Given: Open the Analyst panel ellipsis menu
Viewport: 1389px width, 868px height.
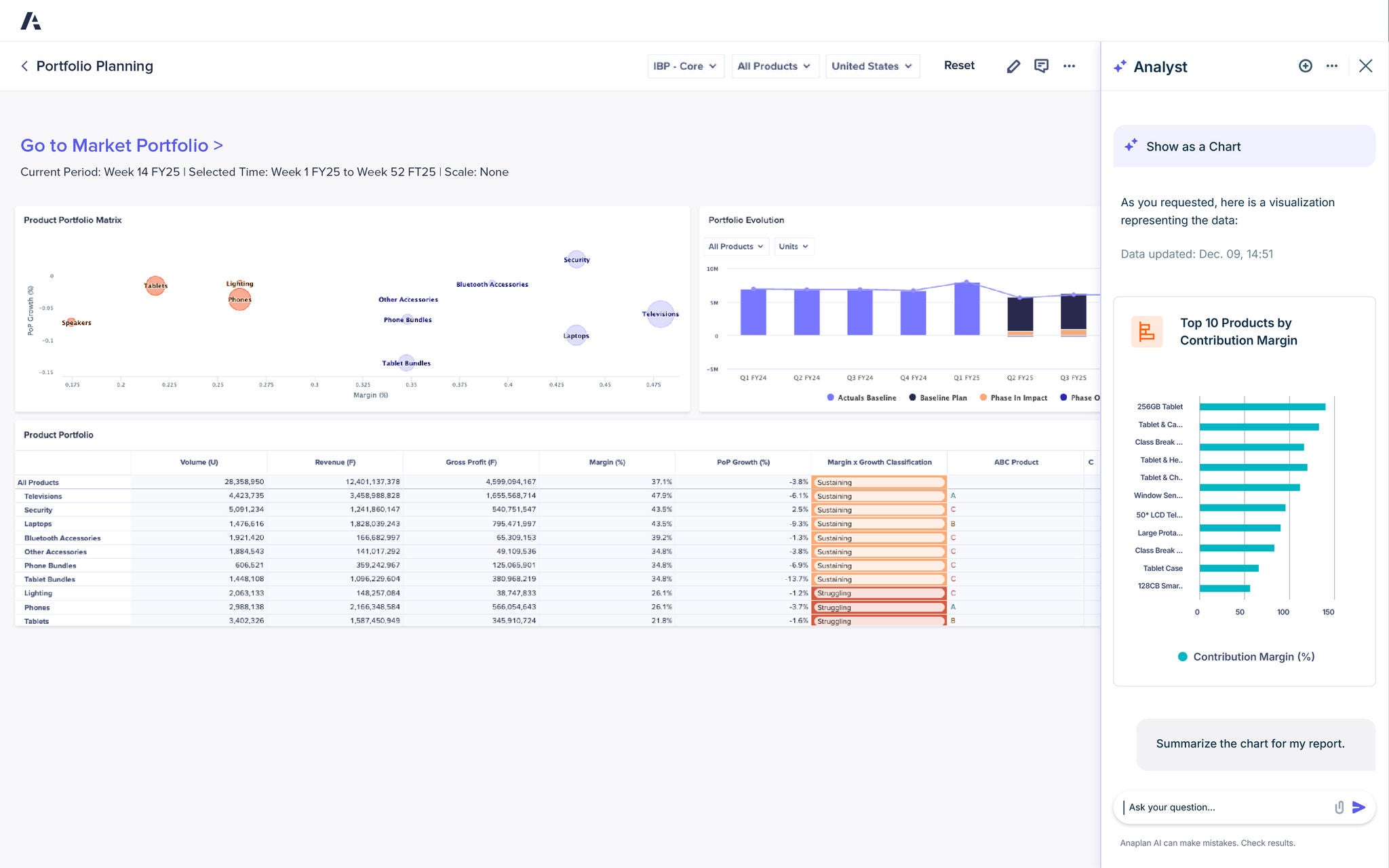Looking at the screenshot, I should click(1331, 66).
